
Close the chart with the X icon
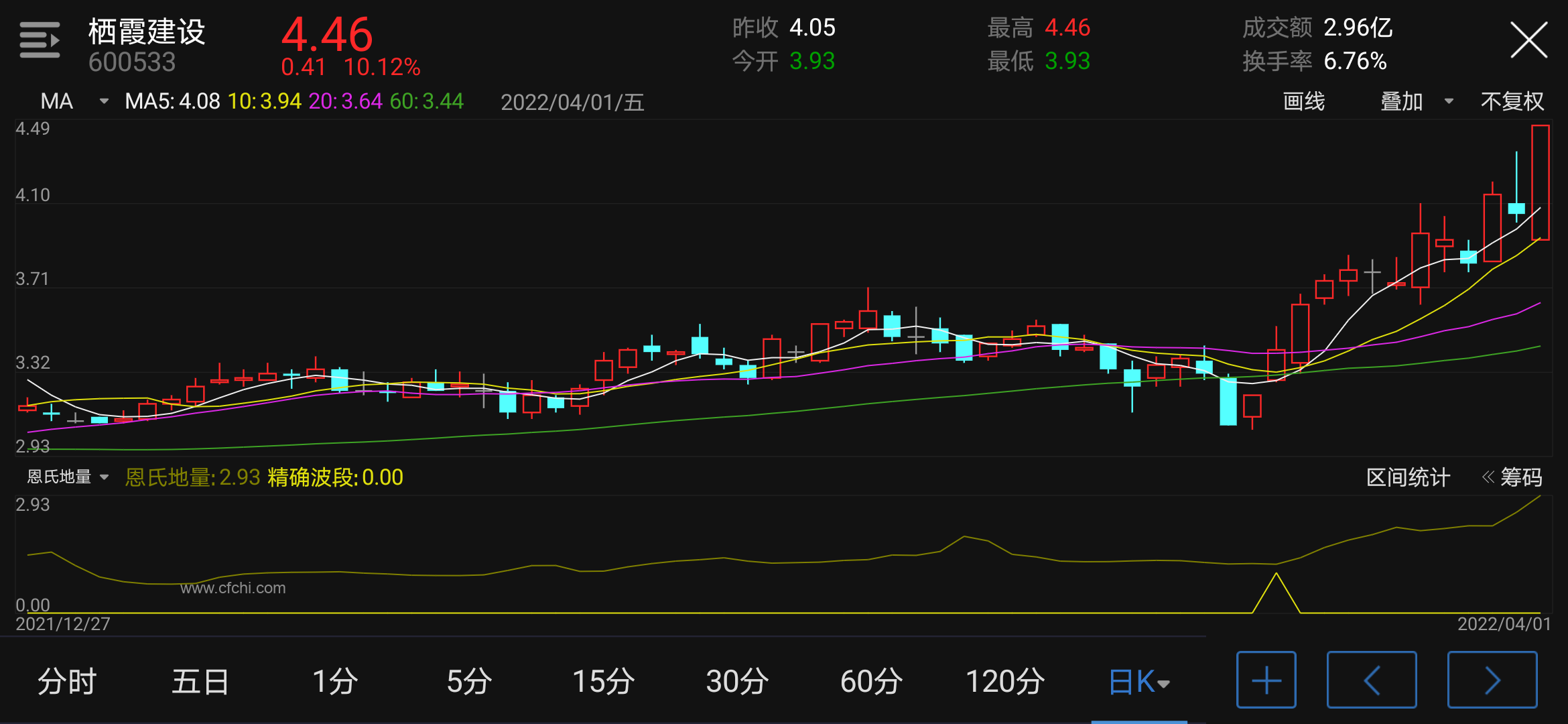click(1528, 40)
